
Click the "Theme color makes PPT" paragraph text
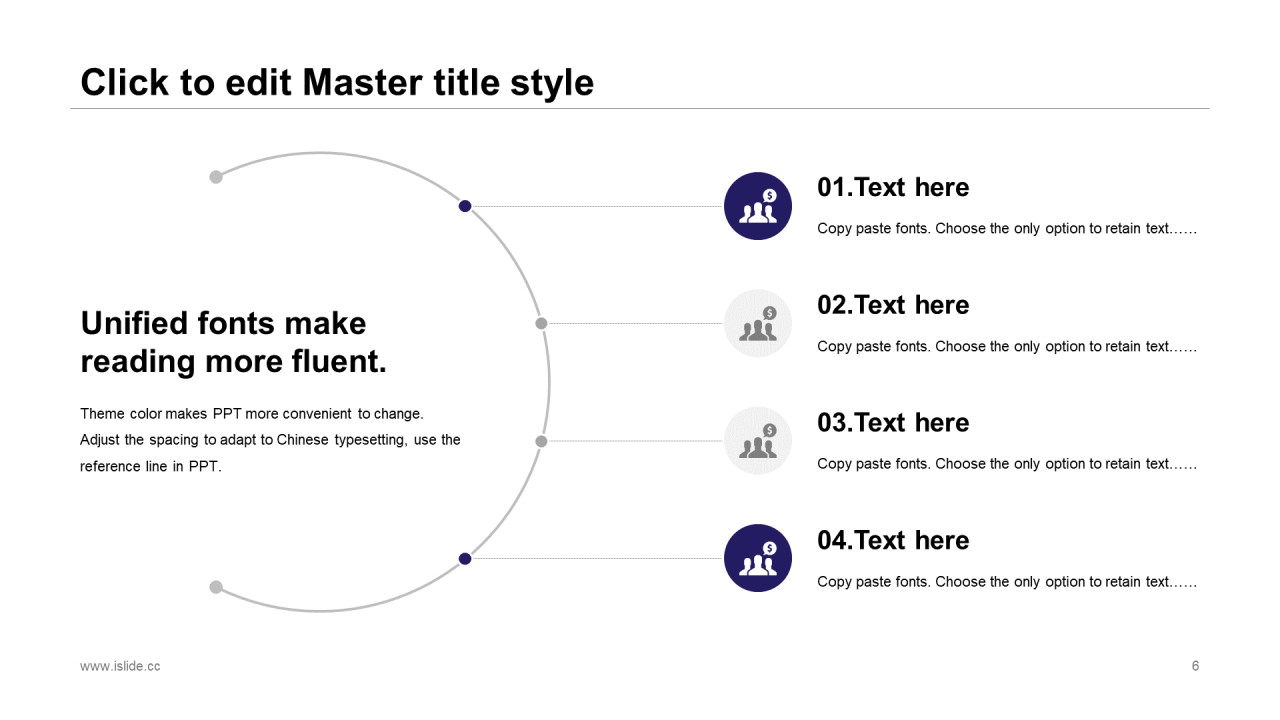(x=270, y=440)
